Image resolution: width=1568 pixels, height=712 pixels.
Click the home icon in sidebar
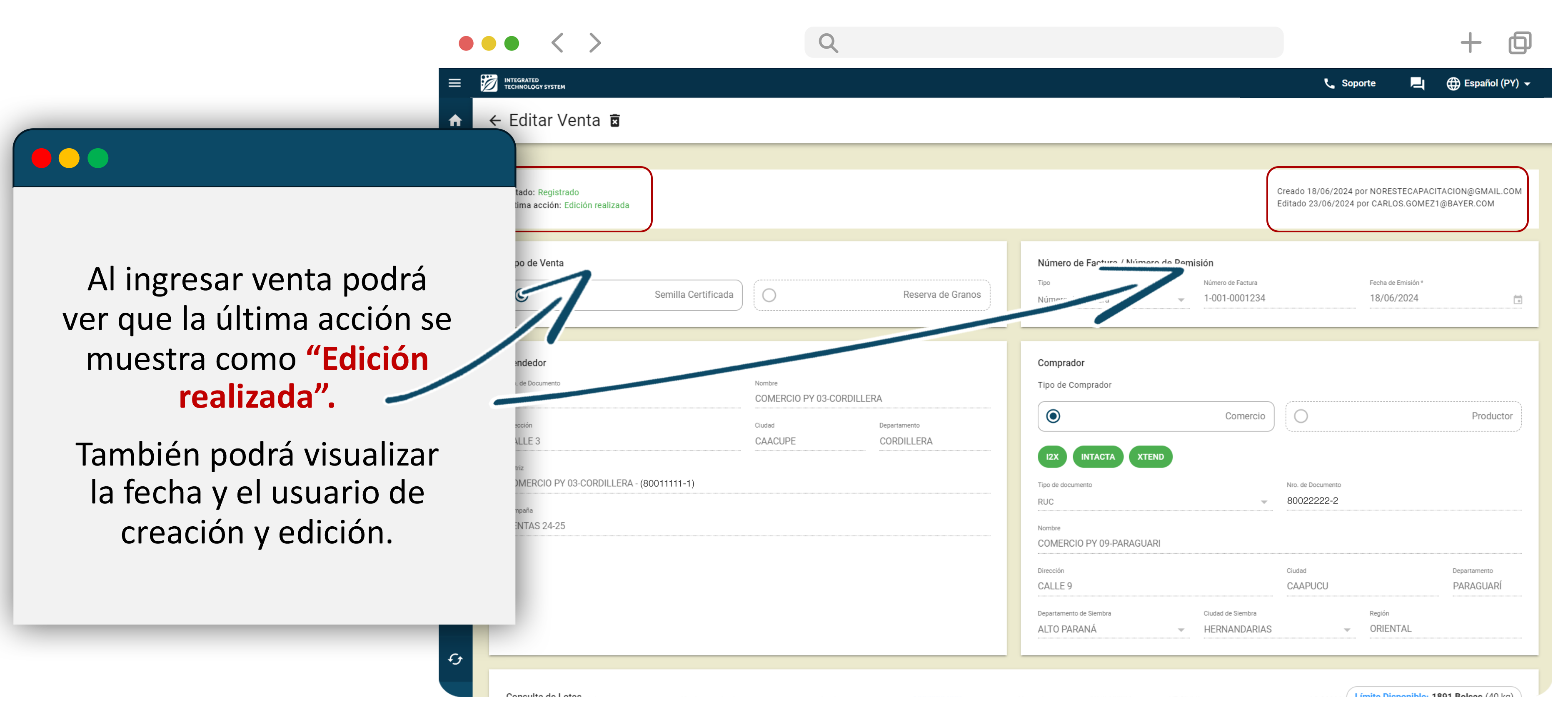pyautogui.click(x=455, y=120)
